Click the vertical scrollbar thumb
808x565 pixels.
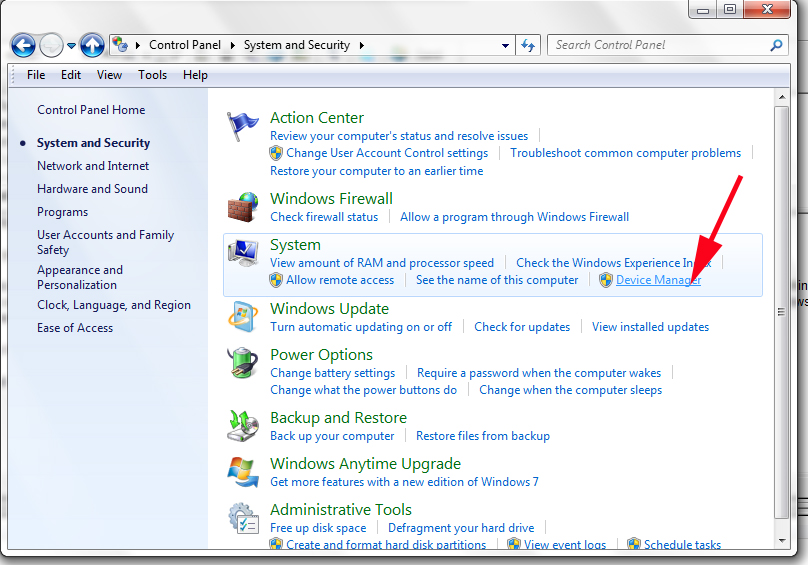tap(781, 313)
